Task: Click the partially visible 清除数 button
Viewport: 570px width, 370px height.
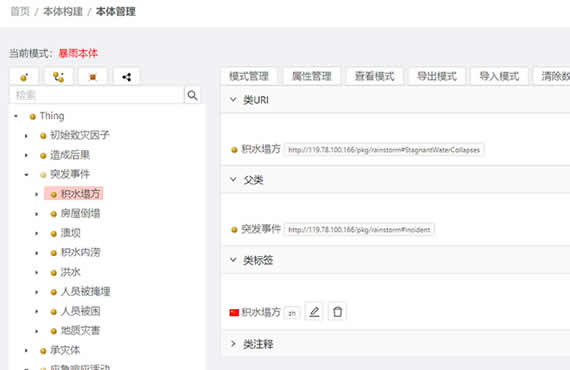Action: pos(552,76)
